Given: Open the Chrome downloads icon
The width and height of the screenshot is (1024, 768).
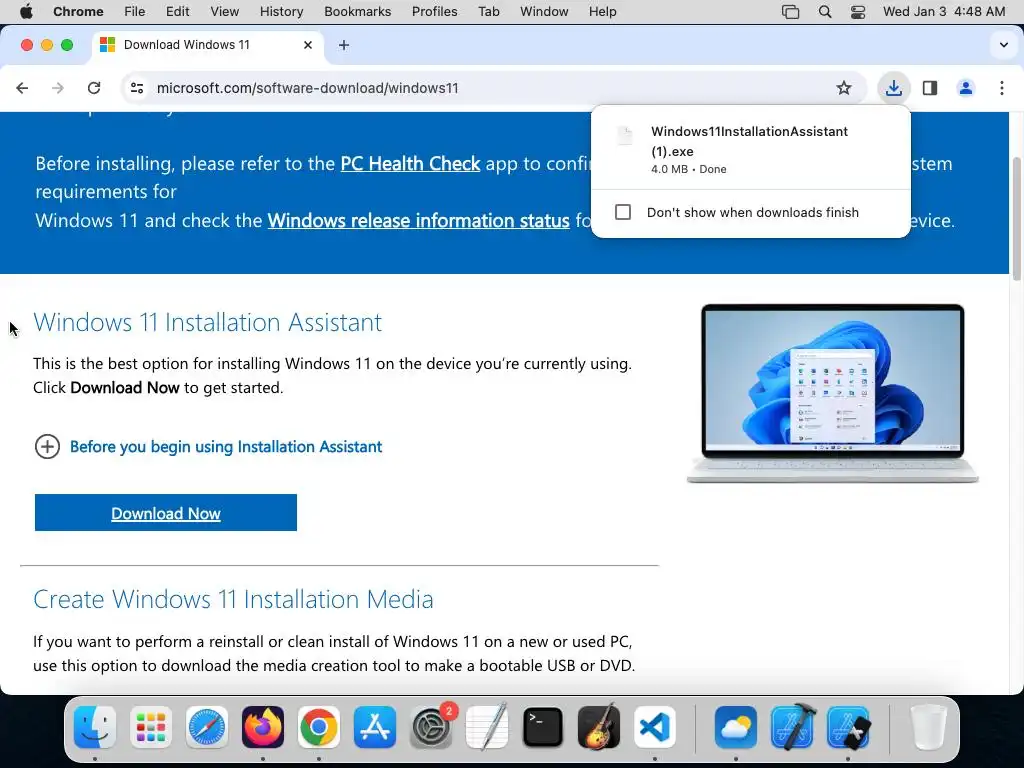Looking at the screenshot, I should (893, 88).
